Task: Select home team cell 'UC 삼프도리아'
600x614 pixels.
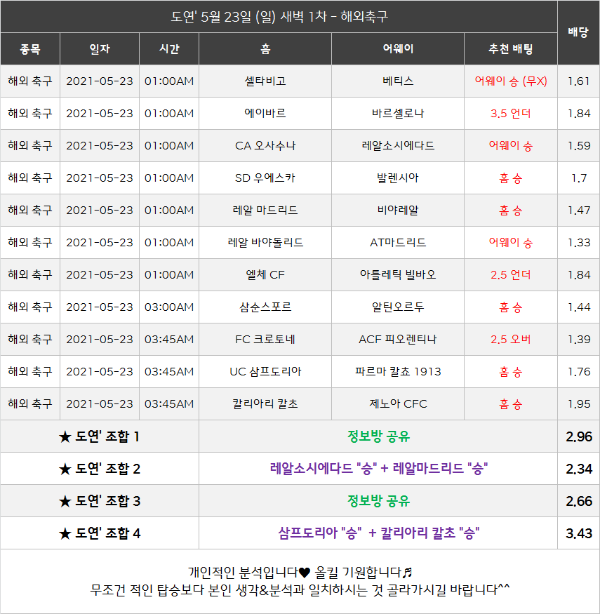Action: pos(265,371)
